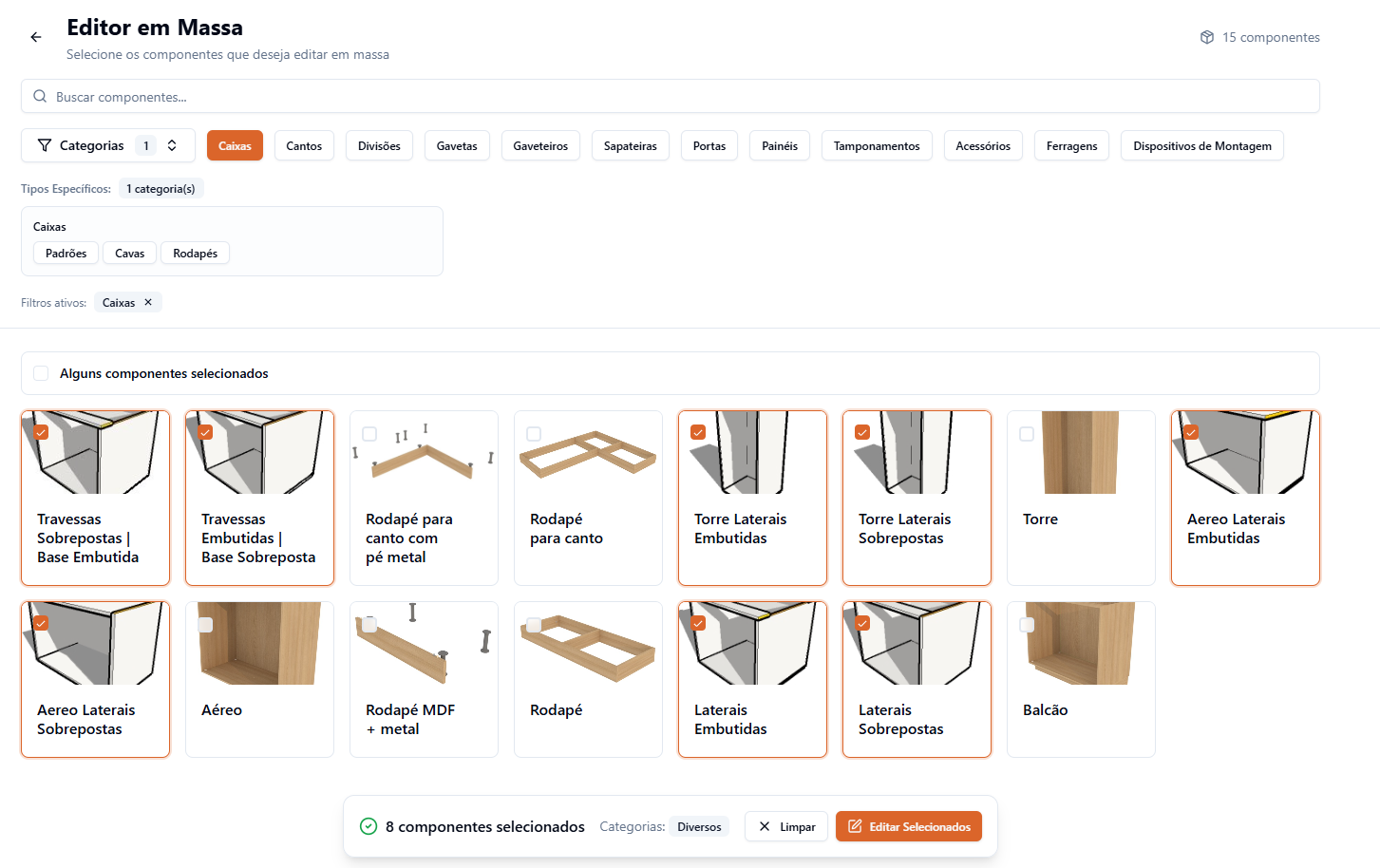This screenshot has height=868, width=1380.
Task: Uncheck the Torre Laterais Embutidas checkbox
Action: pos(698,432)
